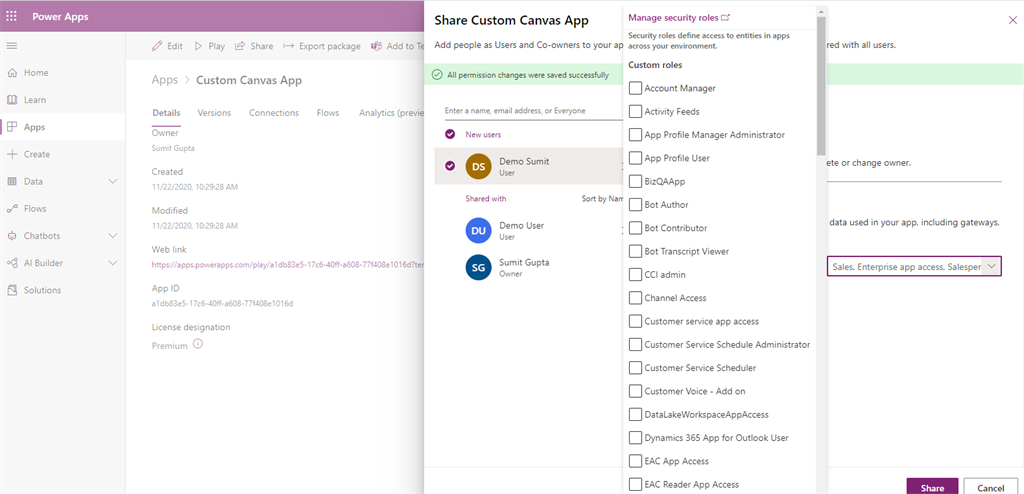1024x494 pixels.
Task: Open the Solutions sidebar item
Action: tap(42, 290)
